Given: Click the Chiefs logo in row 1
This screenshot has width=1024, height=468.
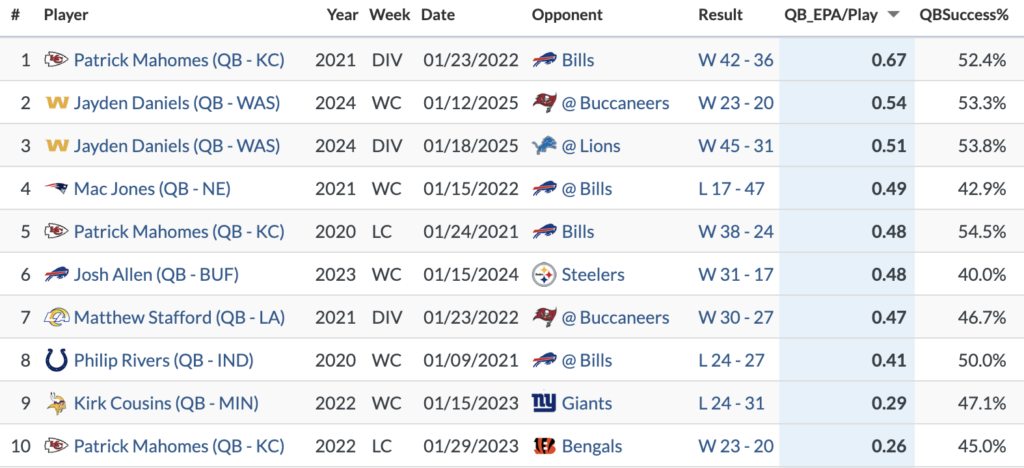Looking at the screenshot, I should pyautogui.click(x=56, y=61).
